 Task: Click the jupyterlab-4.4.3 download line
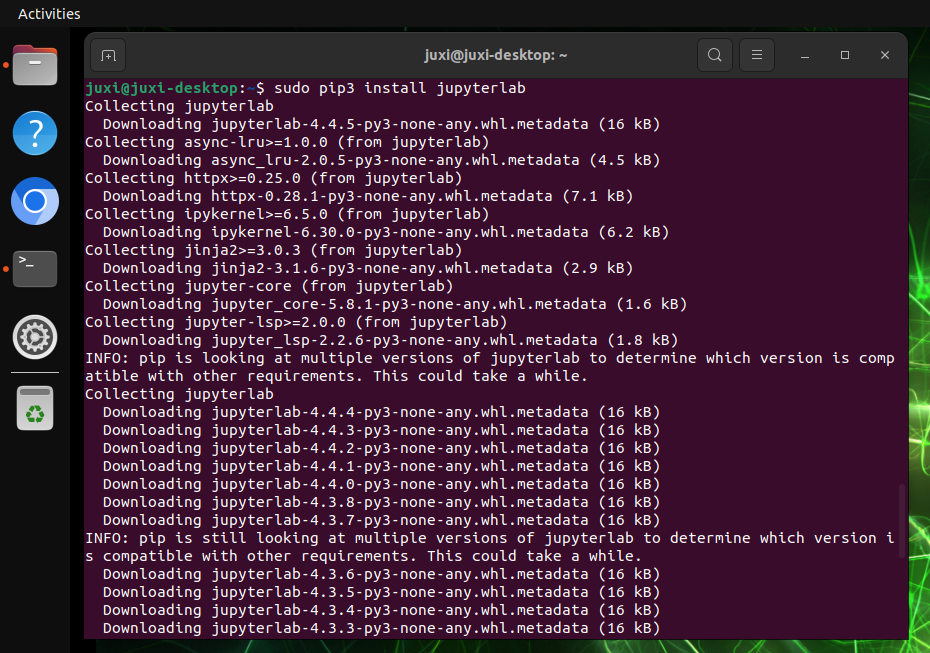tap(381, 430)
